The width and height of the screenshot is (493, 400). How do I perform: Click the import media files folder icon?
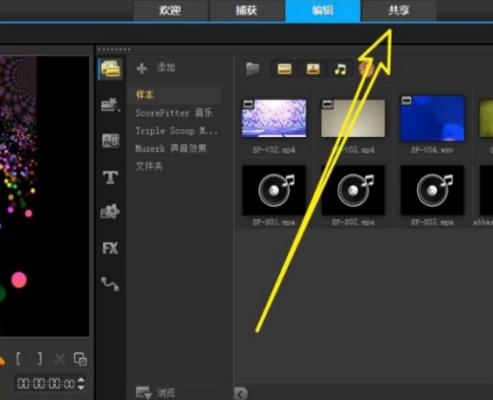[253, 69]
